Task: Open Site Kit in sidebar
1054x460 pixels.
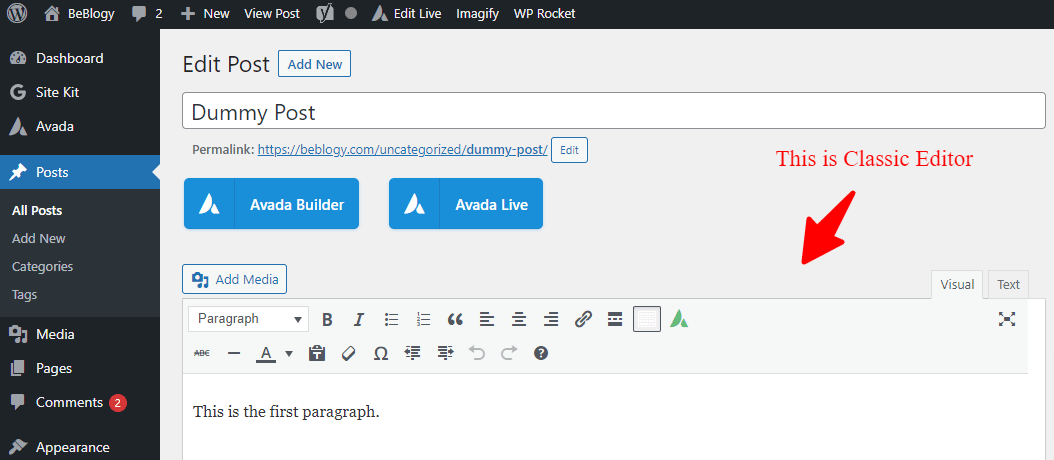Action: click(x=79, y=92)
